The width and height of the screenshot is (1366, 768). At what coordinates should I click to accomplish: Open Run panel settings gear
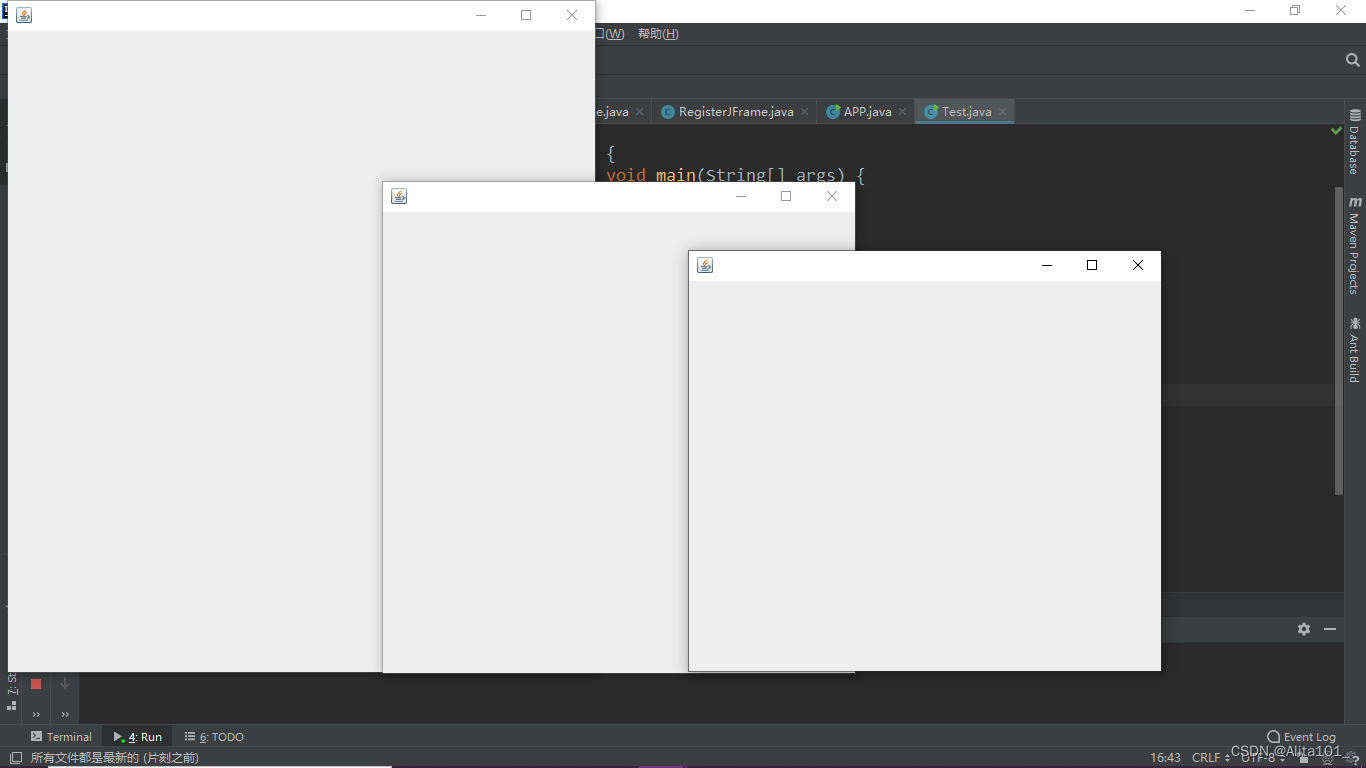(1304, 629)
